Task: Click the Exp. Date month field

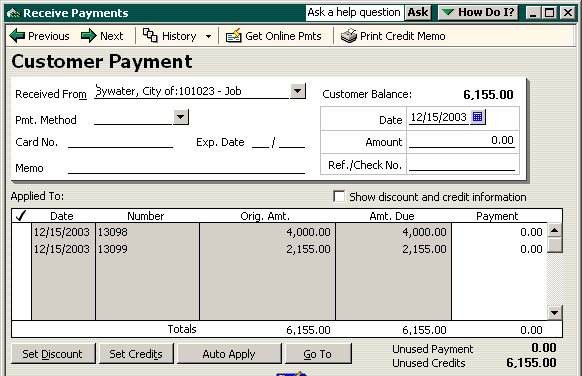Action: pyautogui.click(x=260, y=142)
